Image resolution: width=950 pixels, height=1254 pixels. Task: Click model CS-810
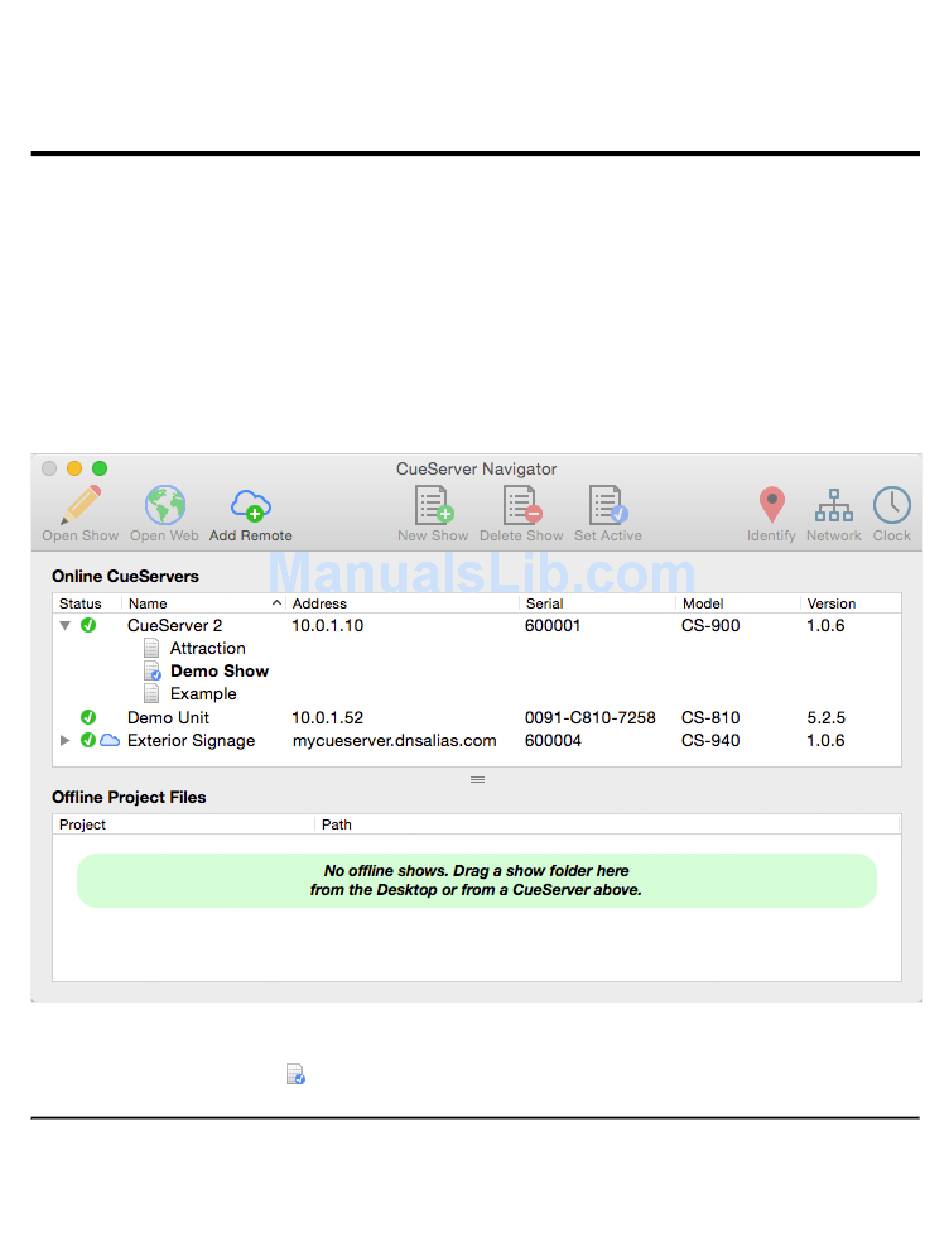coord(711,717)
